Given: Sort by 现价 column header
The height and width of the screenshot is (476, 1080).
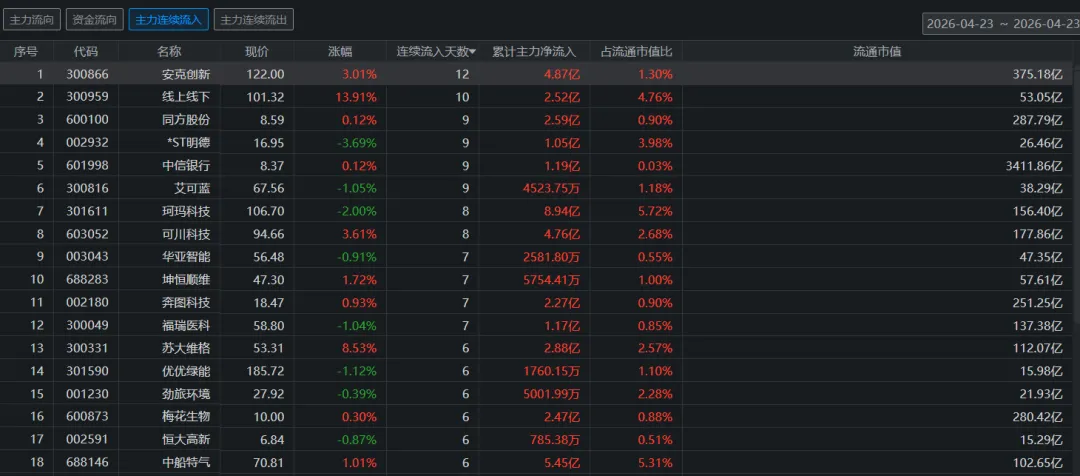Looking at the screenshot, I should click(x=257, y=52).
